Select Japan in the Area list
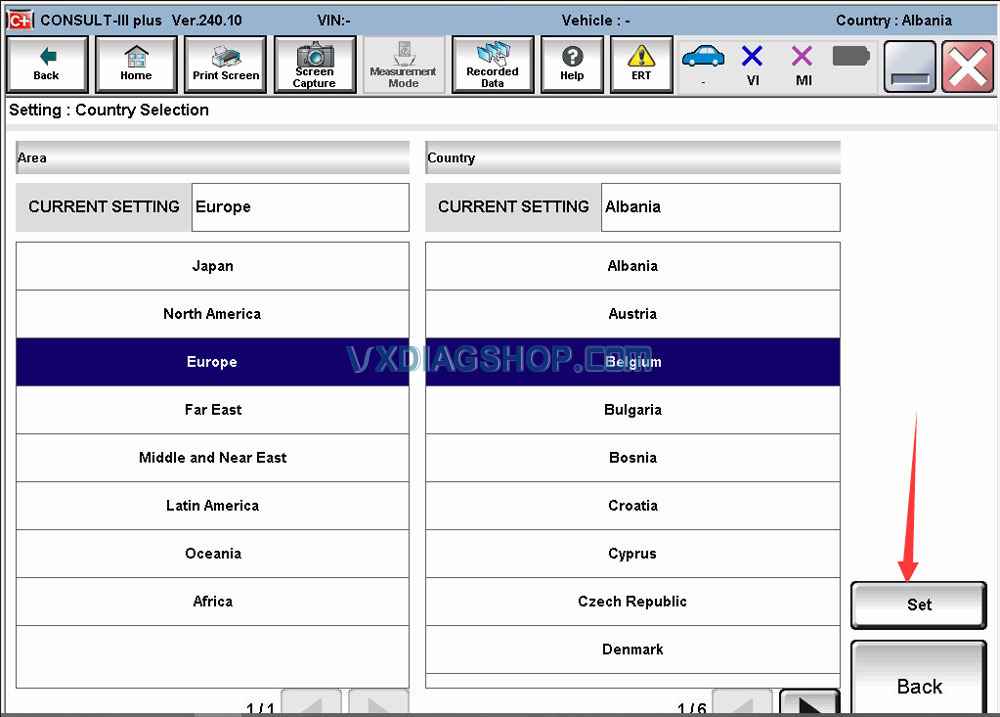 (x=212, y=266)
